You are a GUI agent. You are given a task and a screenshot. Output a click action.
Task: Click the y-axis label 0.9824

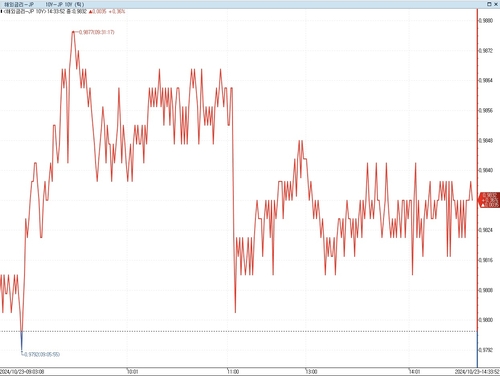coord(486,230)
